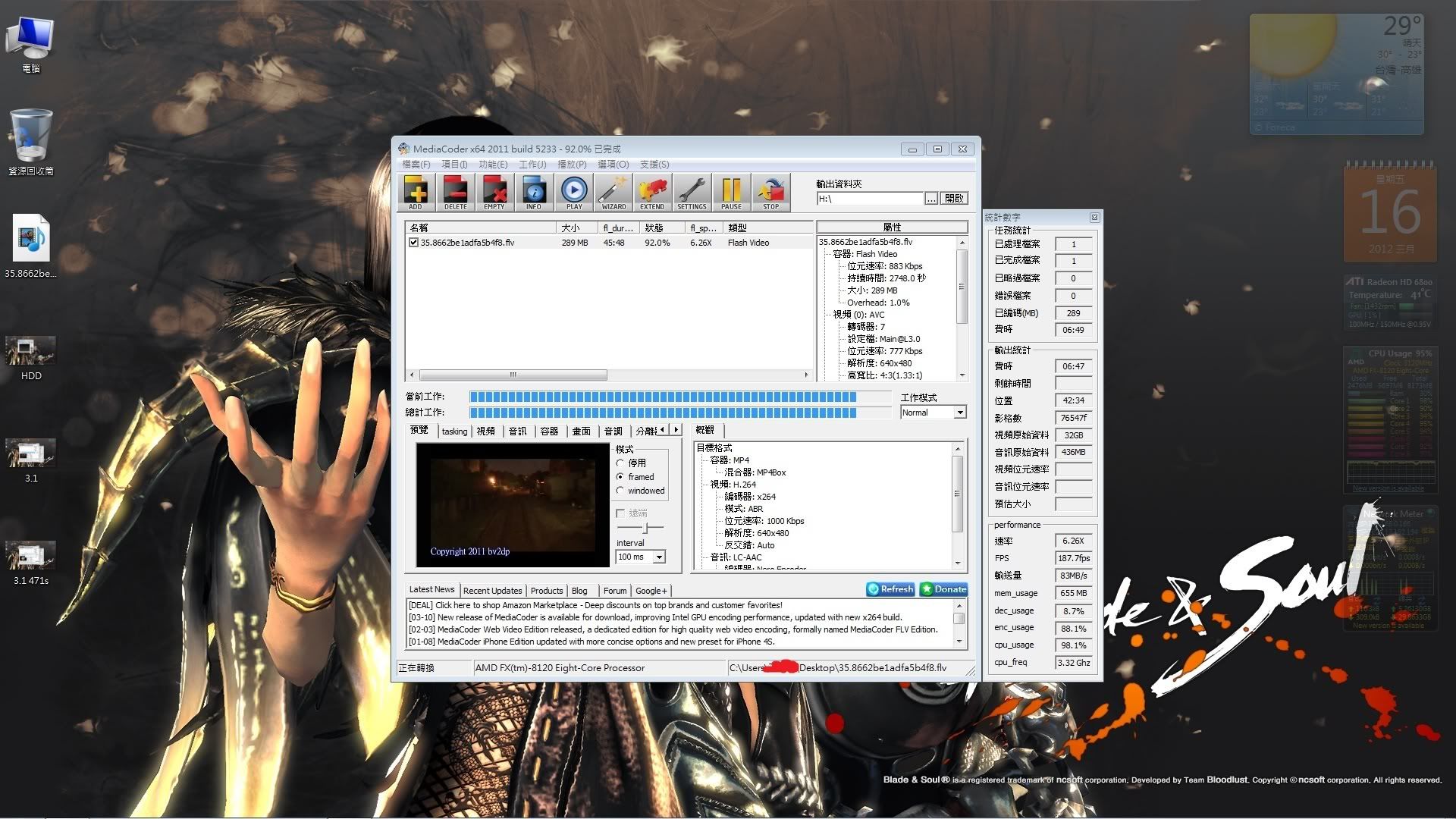The height and width of the screenshot is (819, 1456).
Task: Select the HDD desktop icon
Action: pyautogui.click(x=31, y=358)
